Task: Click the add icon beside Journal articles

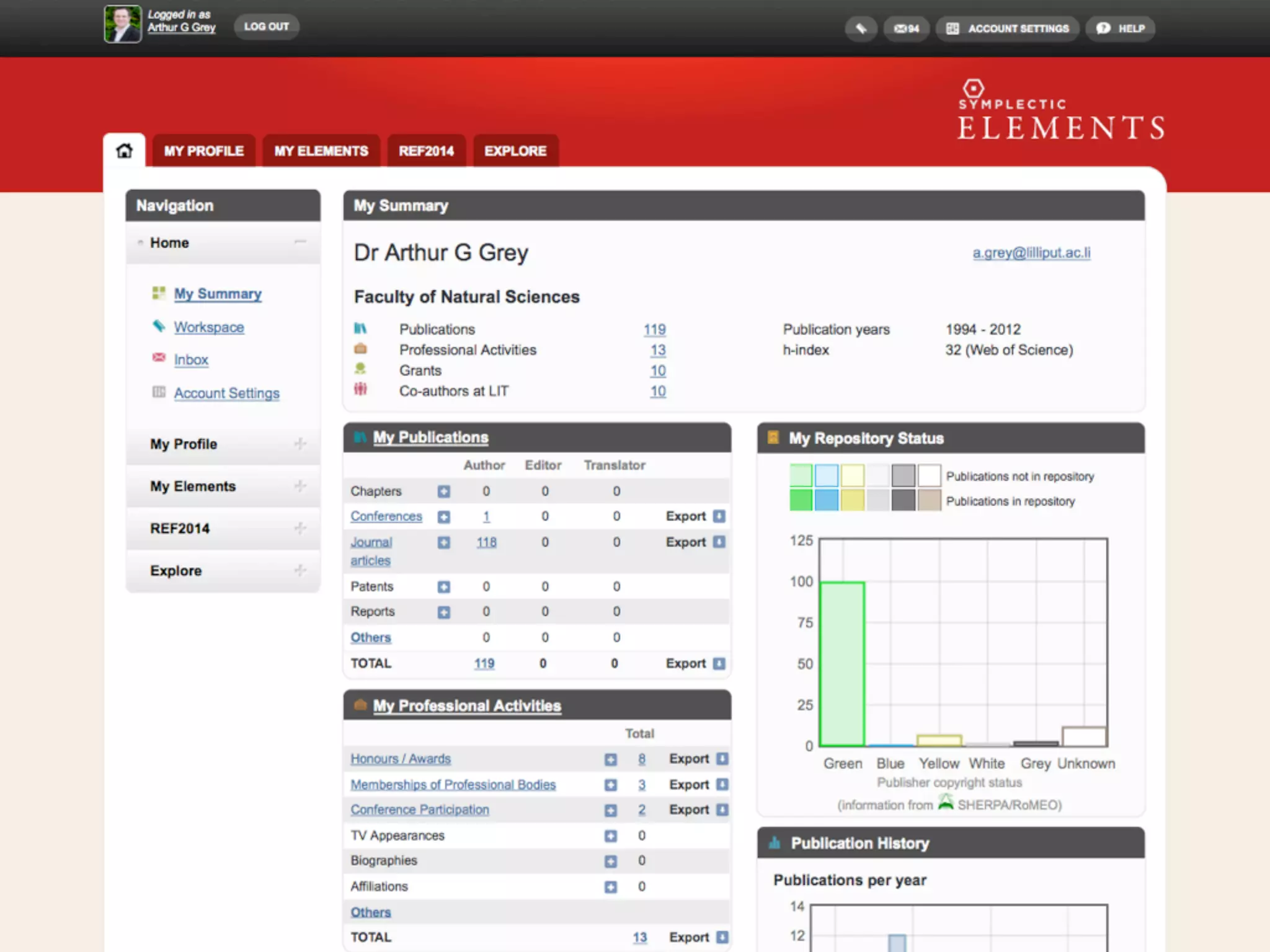Action: (443, 543)
